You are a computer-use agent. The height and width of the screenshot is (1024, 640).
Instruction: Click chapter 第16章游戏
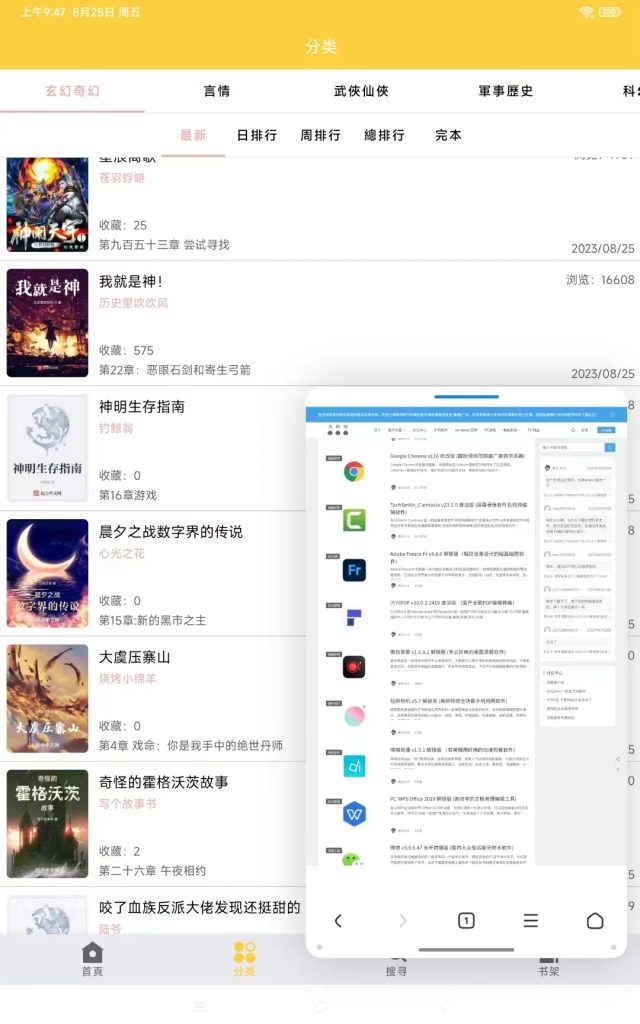[x=127, y=495]
